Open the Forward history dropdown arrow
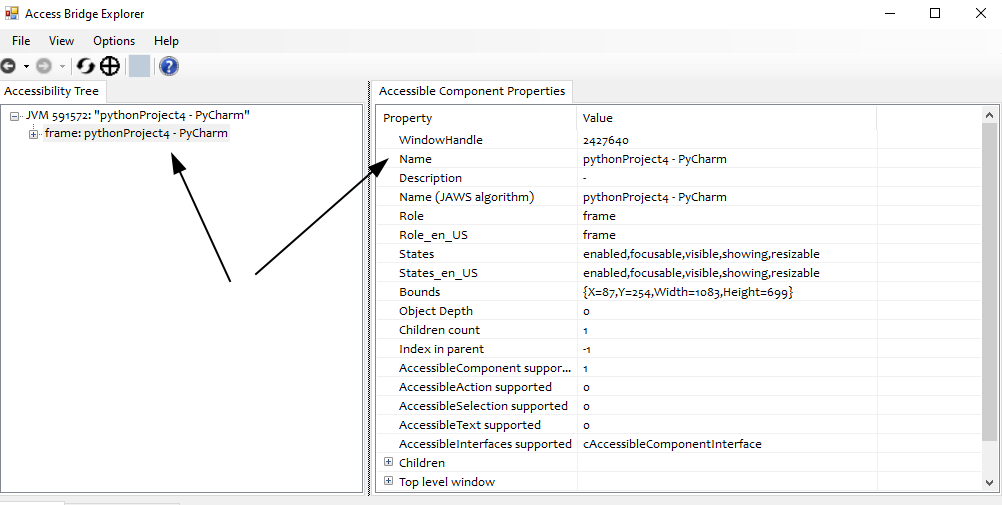 point(62,66)
